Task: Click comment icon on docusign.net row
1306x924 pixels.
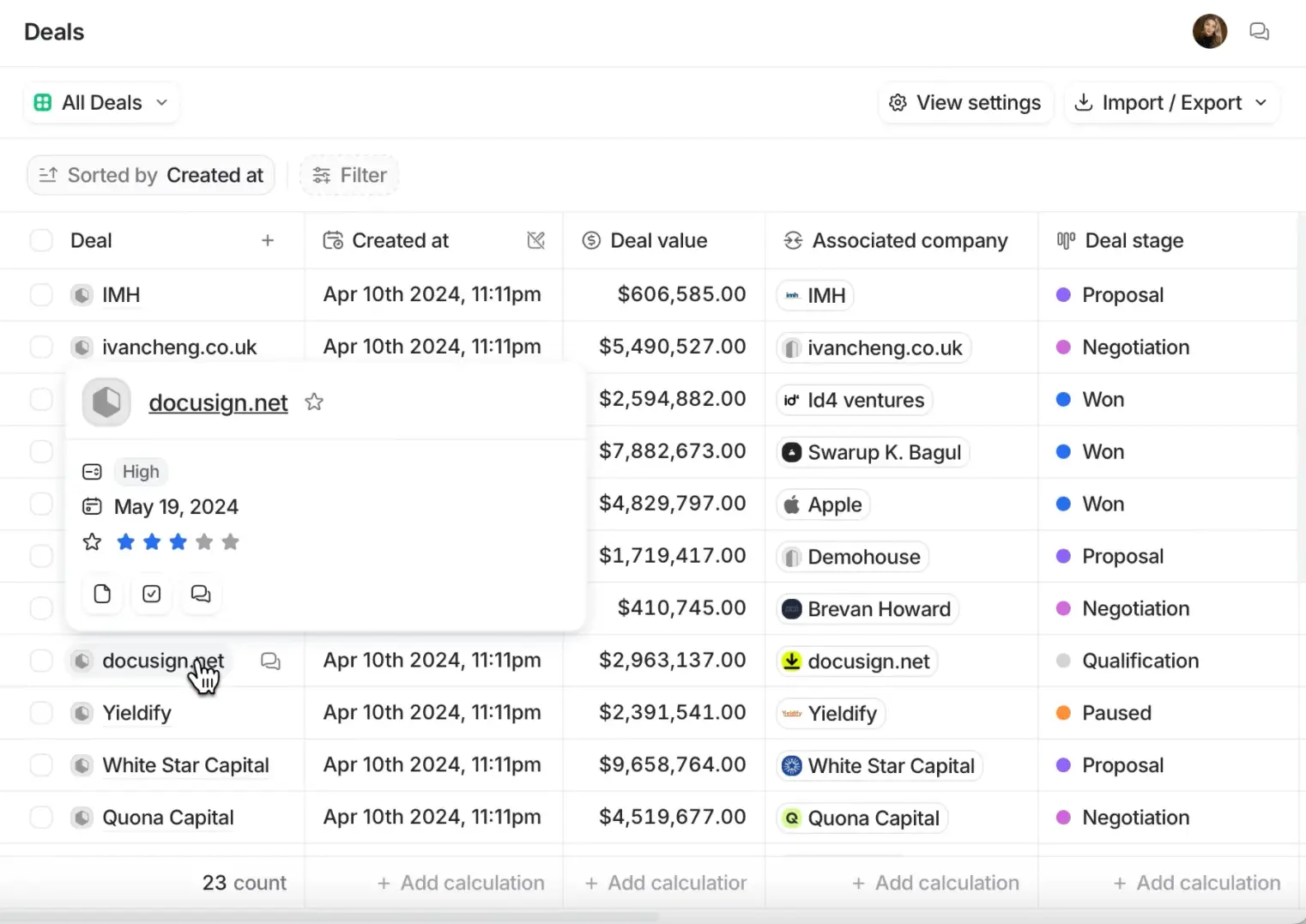Action: [270, 661]
